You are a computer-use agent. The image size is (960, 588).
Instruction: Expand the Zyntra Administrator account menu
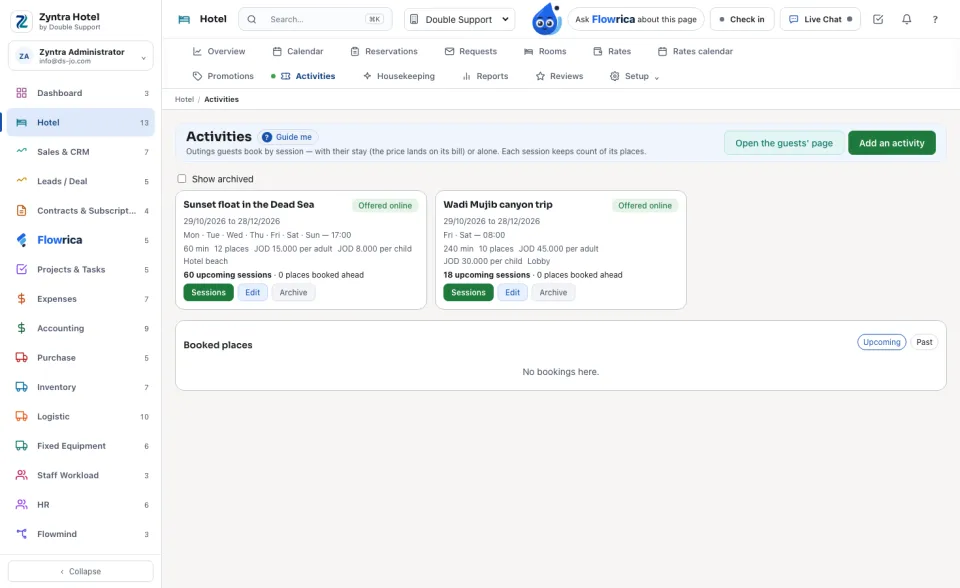tap(81, 56)
